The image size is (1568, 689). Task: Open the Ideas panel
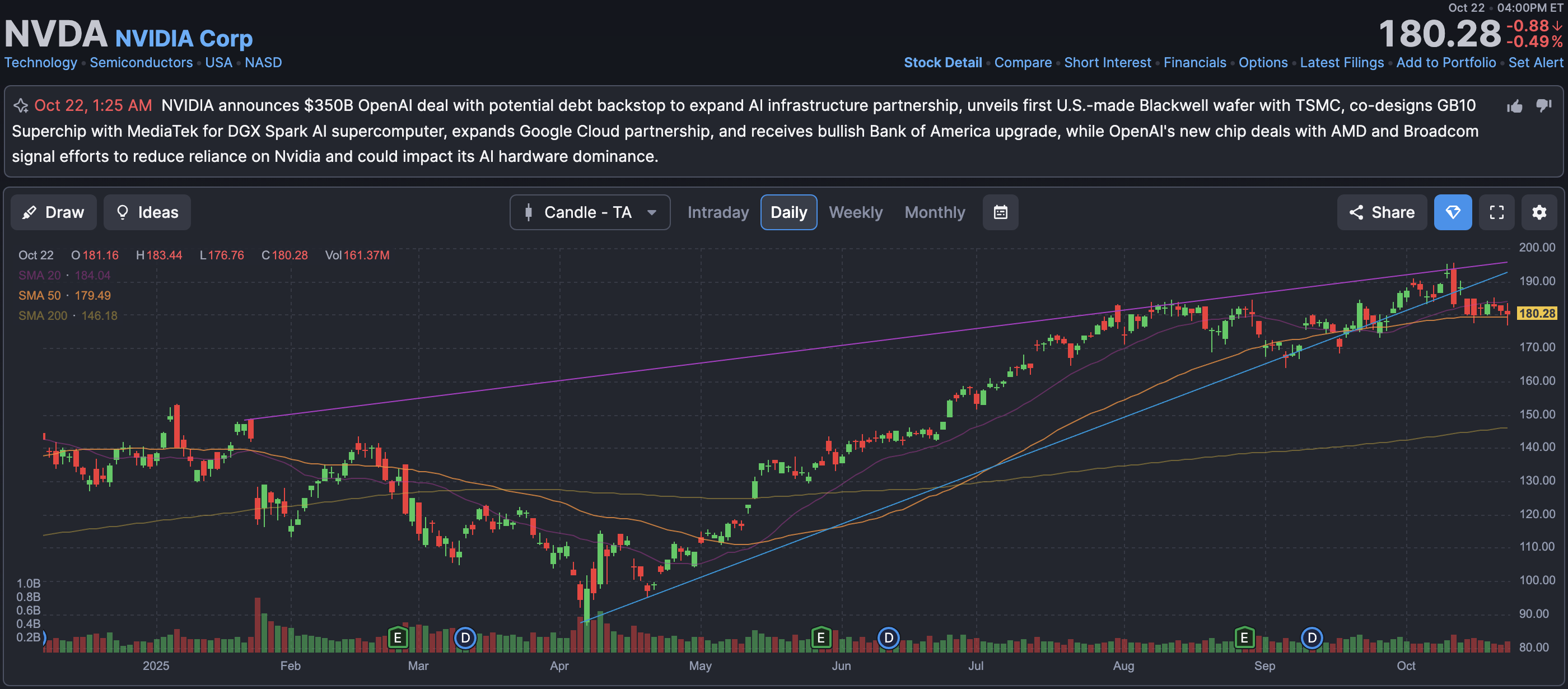(x=147, y=212)
